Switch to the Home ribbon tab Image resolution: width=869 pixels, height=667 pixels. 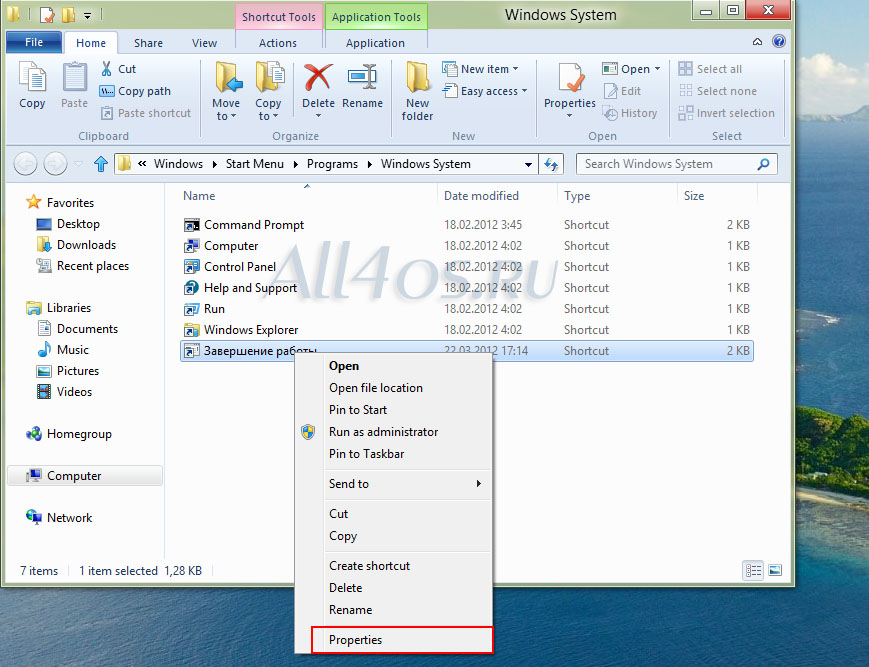point(91,43)
